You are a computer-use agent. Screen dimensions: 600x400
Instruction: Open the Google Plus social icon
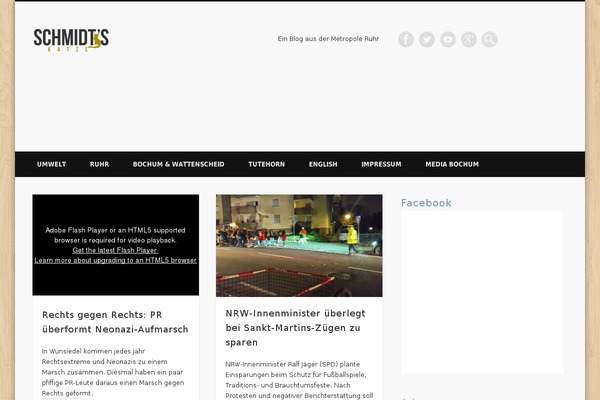point(468,39)
